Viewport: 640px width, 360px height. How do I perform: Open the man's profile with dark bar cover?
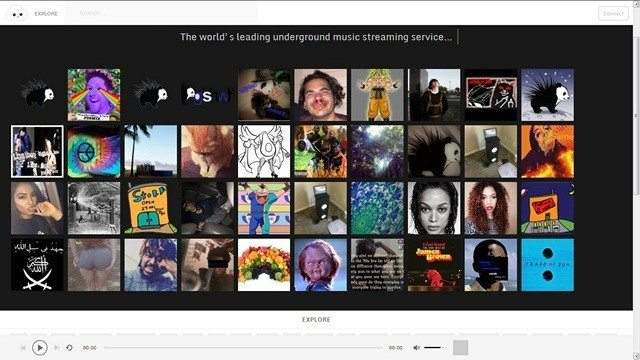(x=491, y=265)
